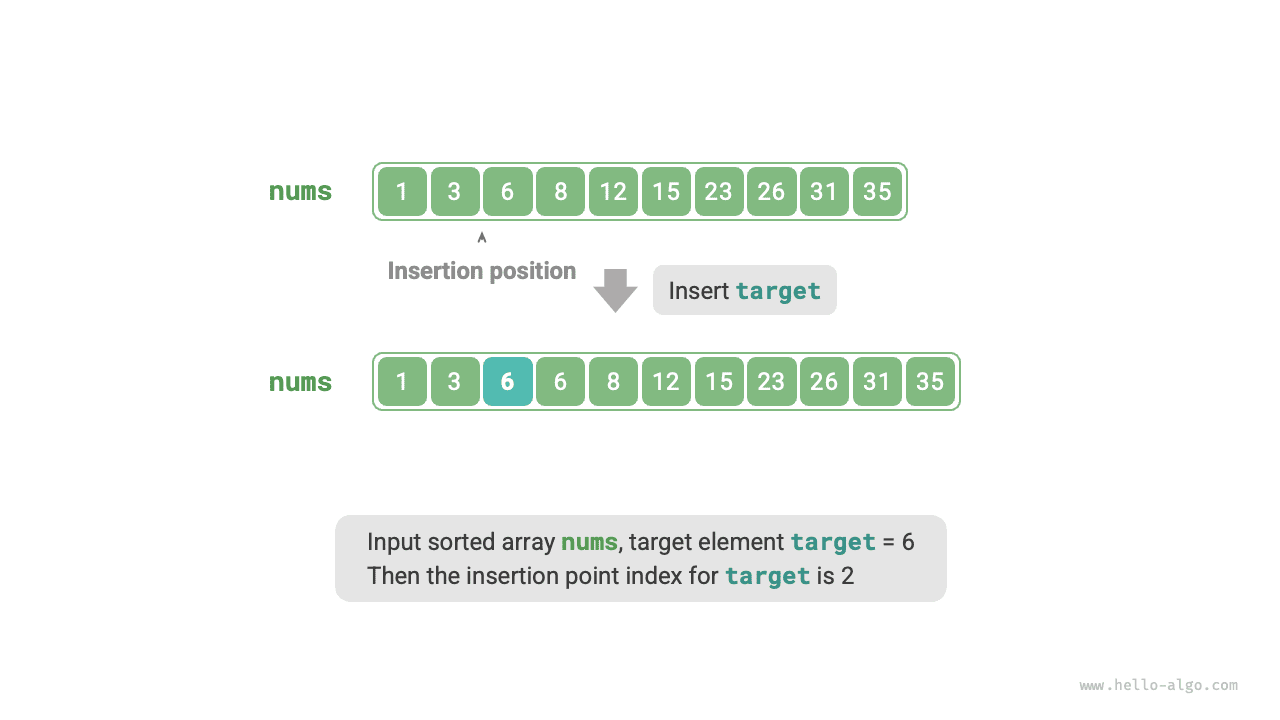Select cell 35 in the top array
The height and width of the screenshot is (720, 1280).
pos(877,192)
